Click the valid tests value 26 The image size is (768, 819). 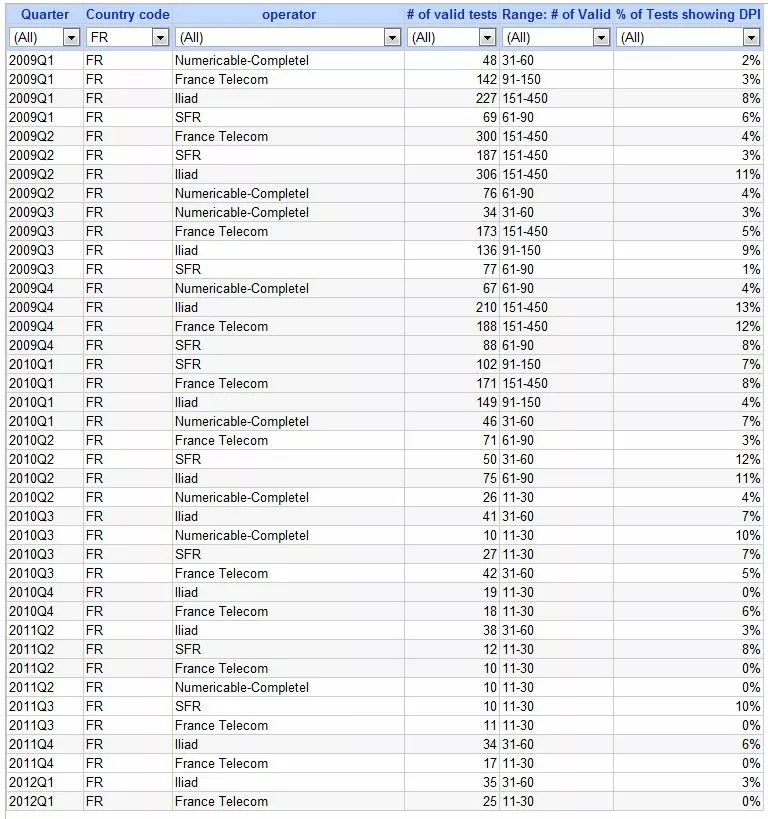click(490, 497)
